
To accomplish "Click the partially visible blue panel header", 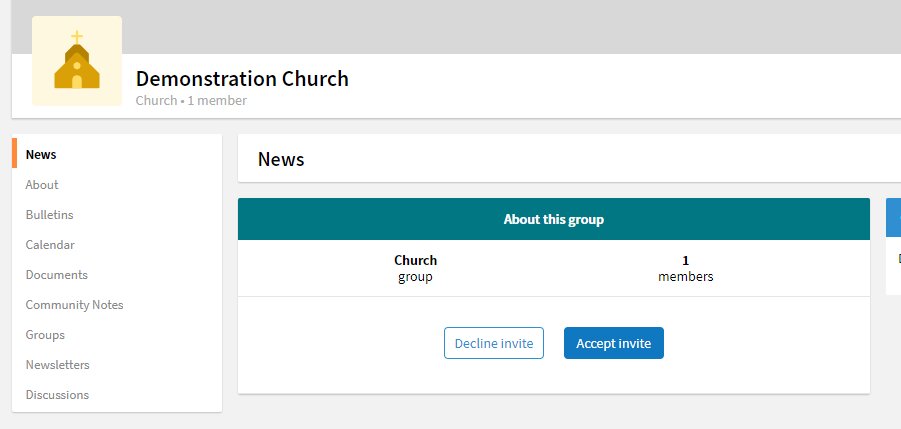I will point(894,218).
